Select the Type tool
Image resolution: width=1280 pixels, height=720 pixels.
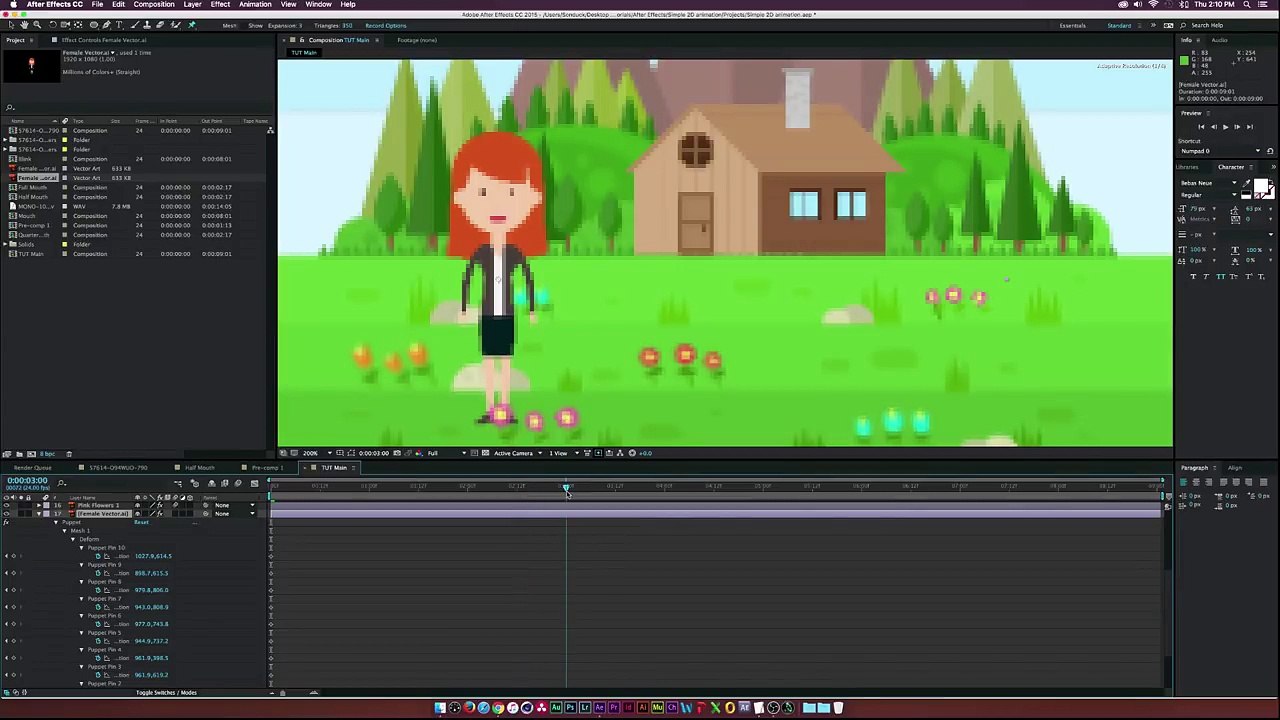pyautogui.click(x=119, y=25)
